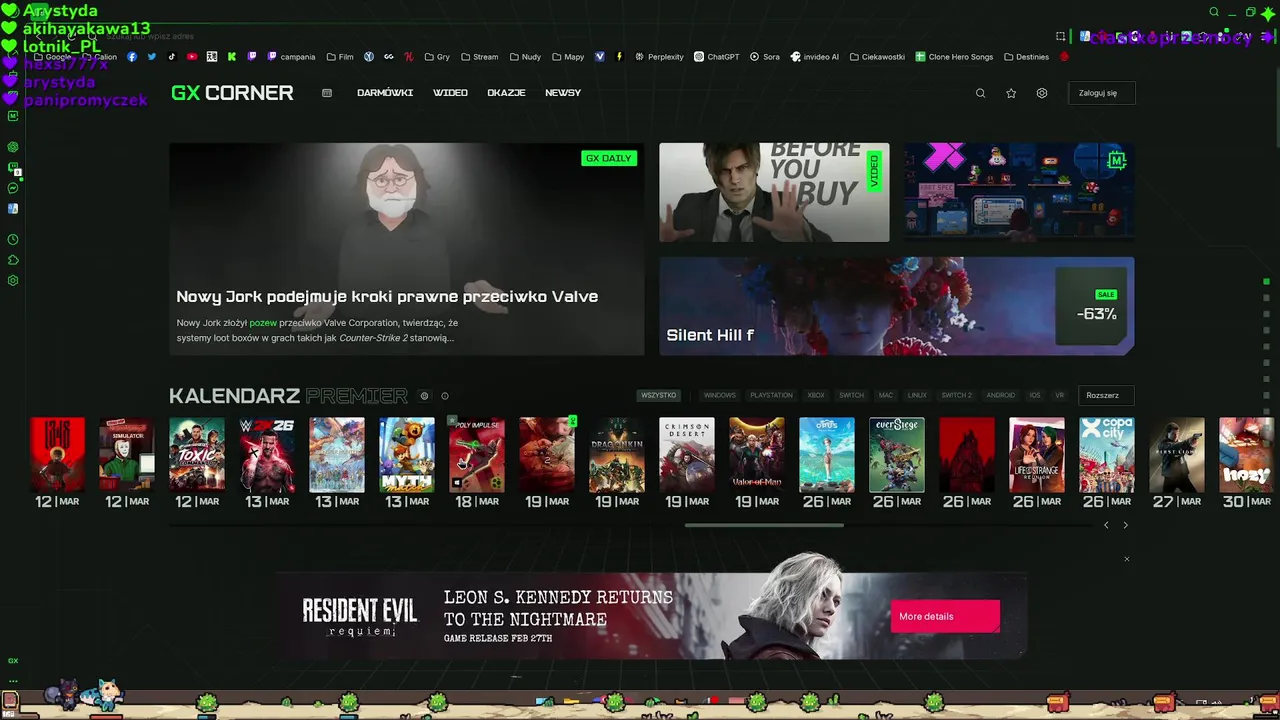Open the Myth game cover

407,455
